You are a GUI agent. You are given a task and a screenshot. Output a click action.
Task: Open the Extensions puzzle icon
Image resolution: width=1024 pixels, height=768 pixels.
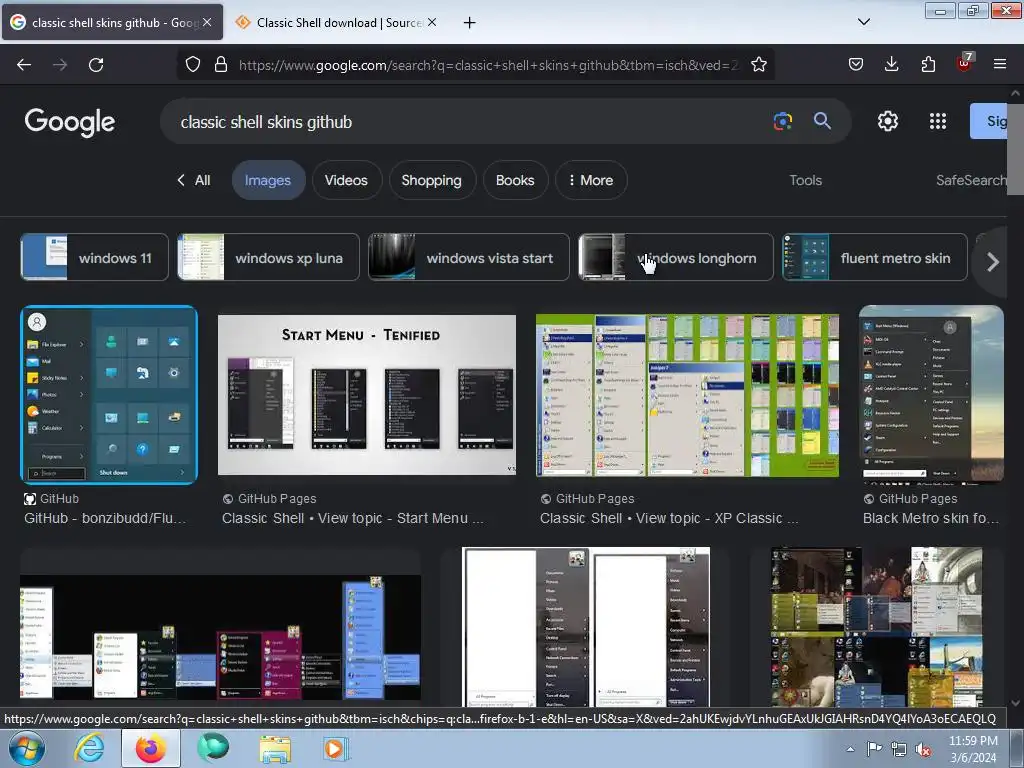[x=928, y=64]
